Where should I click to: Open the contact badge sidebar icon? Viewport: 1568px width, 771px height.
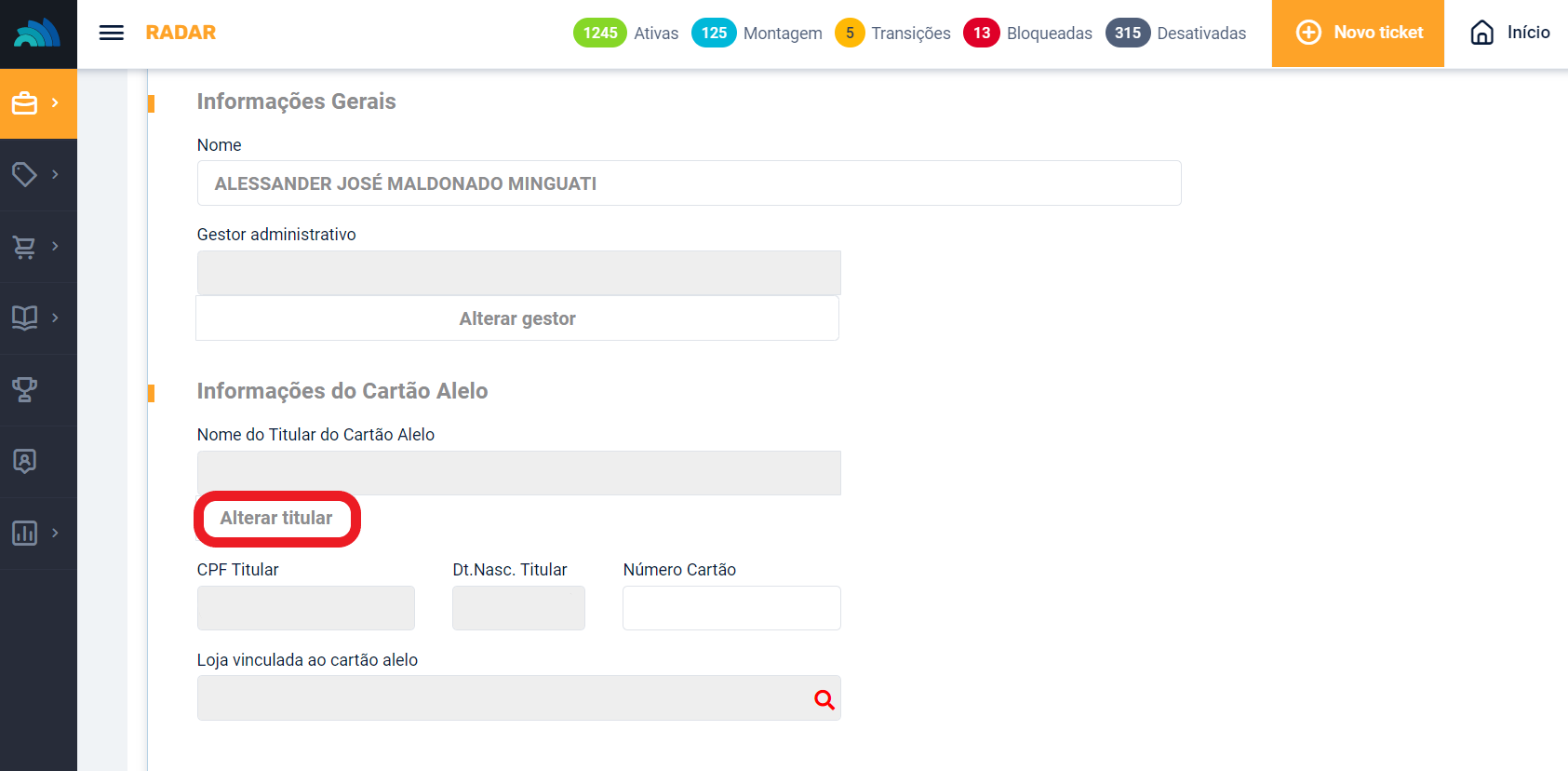pos(25,461)
